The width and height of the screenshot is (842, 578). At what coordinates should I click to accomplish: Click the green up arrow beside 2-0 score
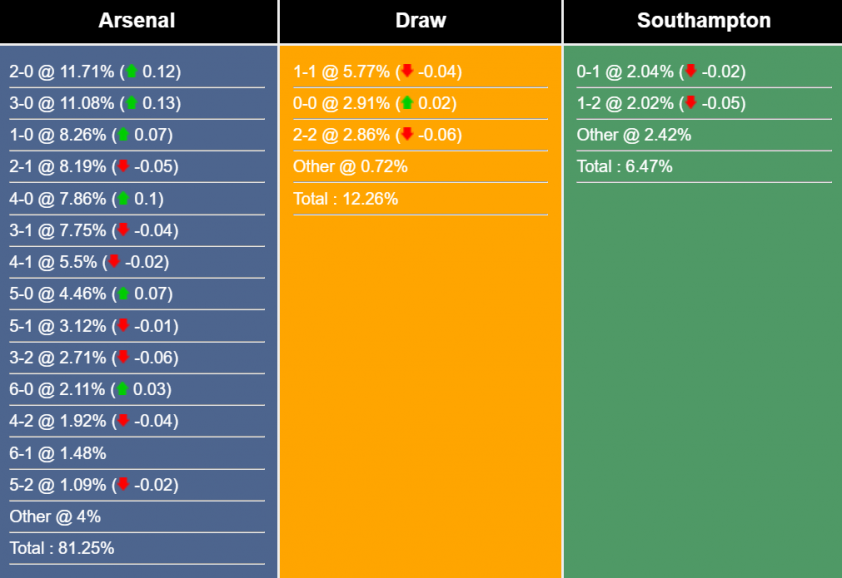131,72
